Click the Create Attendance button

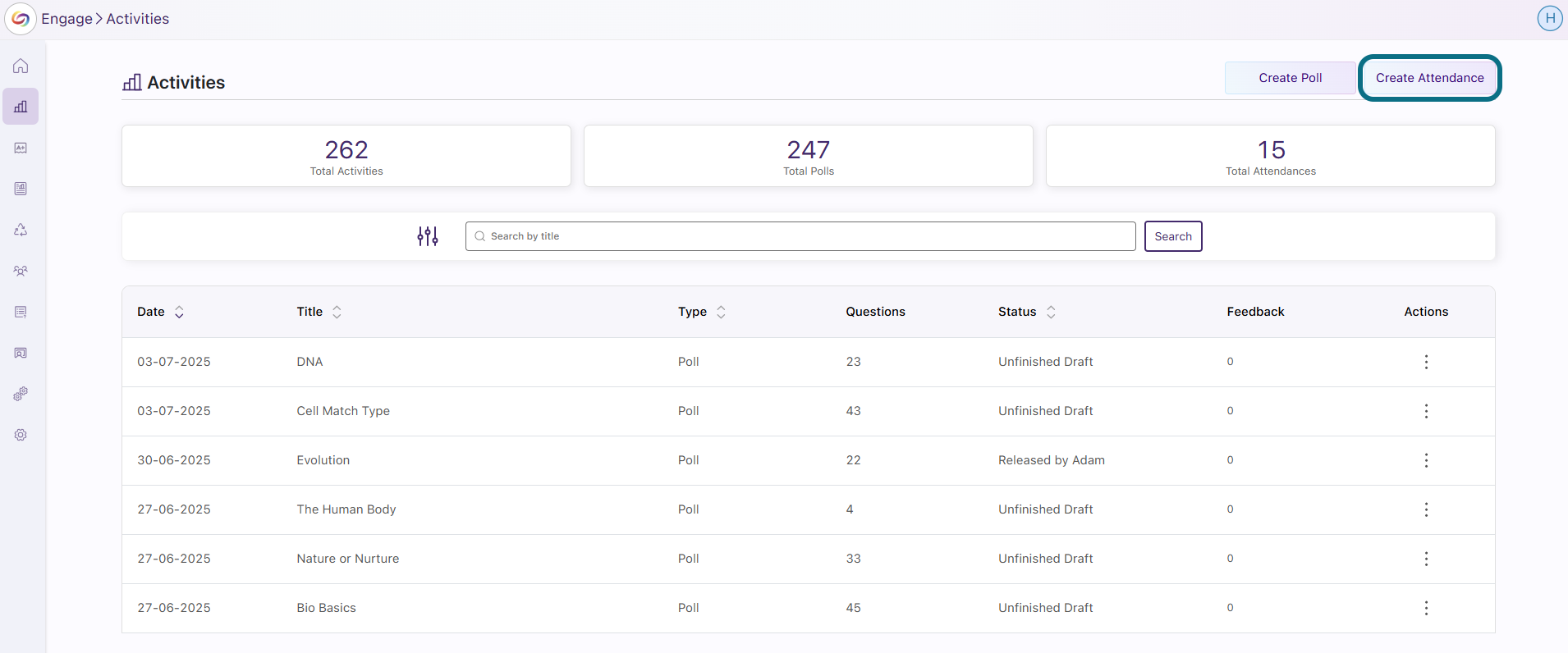(x=1430, y=78)
